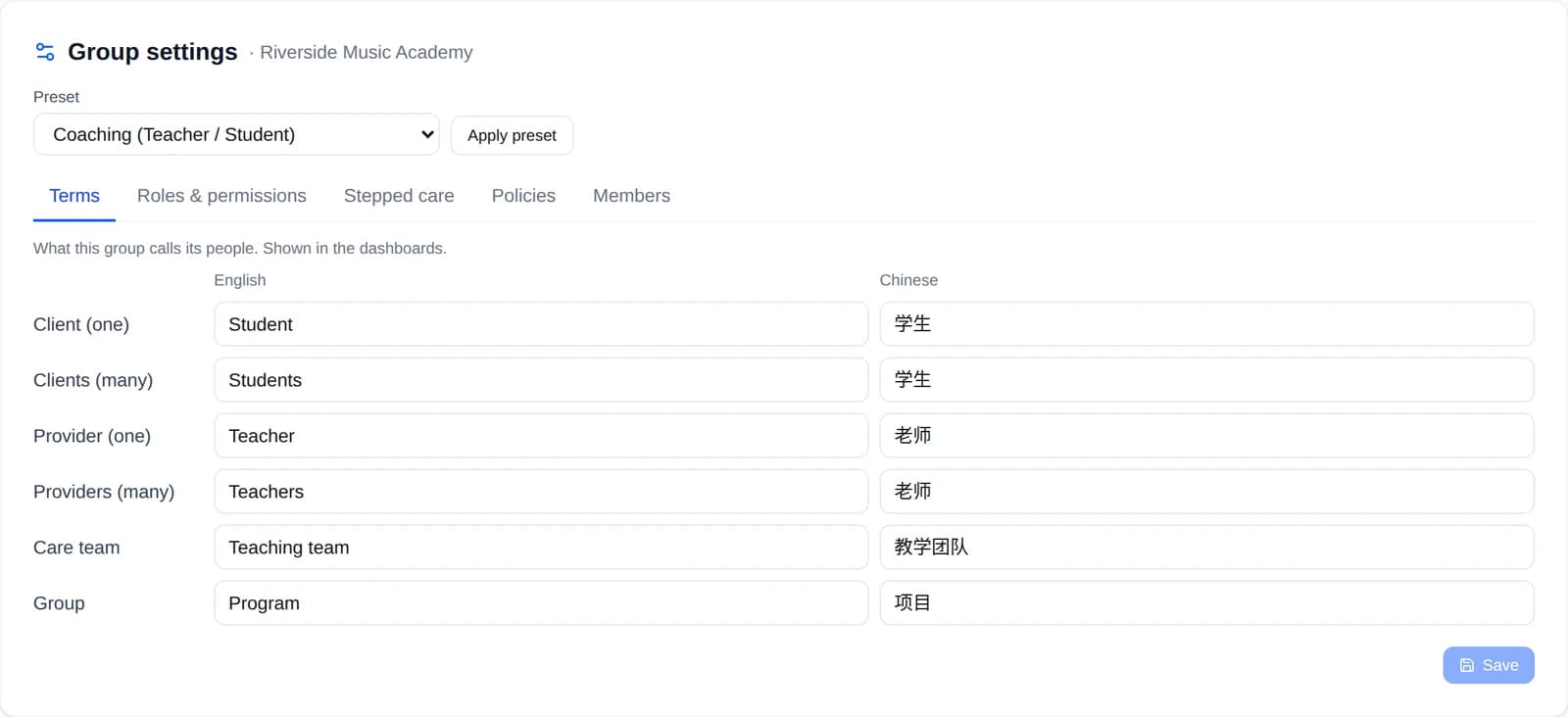Click the 'Care team' row label
The width and height of the screenshot is (1568, 717).
click(76, 548)
